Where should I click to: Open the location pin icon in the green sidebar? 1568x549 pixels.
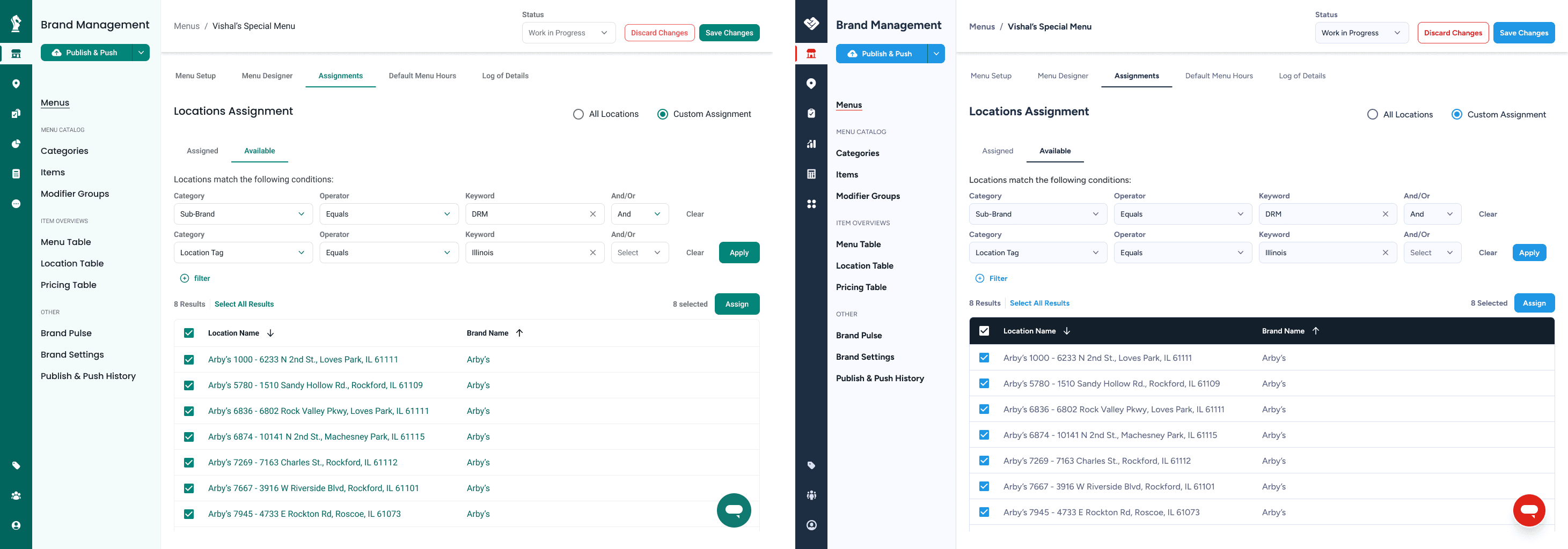coord(17,84)
